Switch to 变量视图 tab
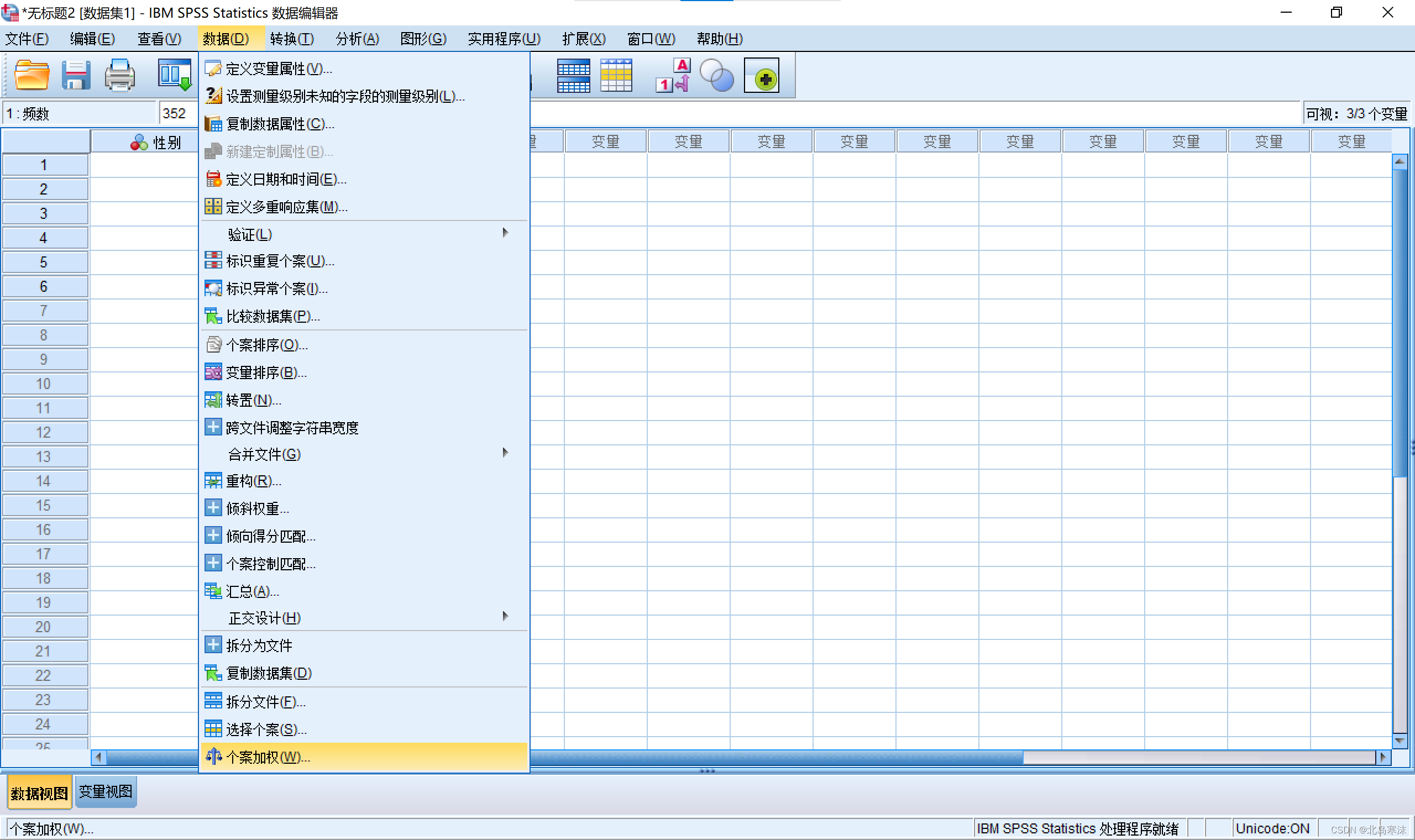This screenshot has width=1415, height=840. pos(106,791)
